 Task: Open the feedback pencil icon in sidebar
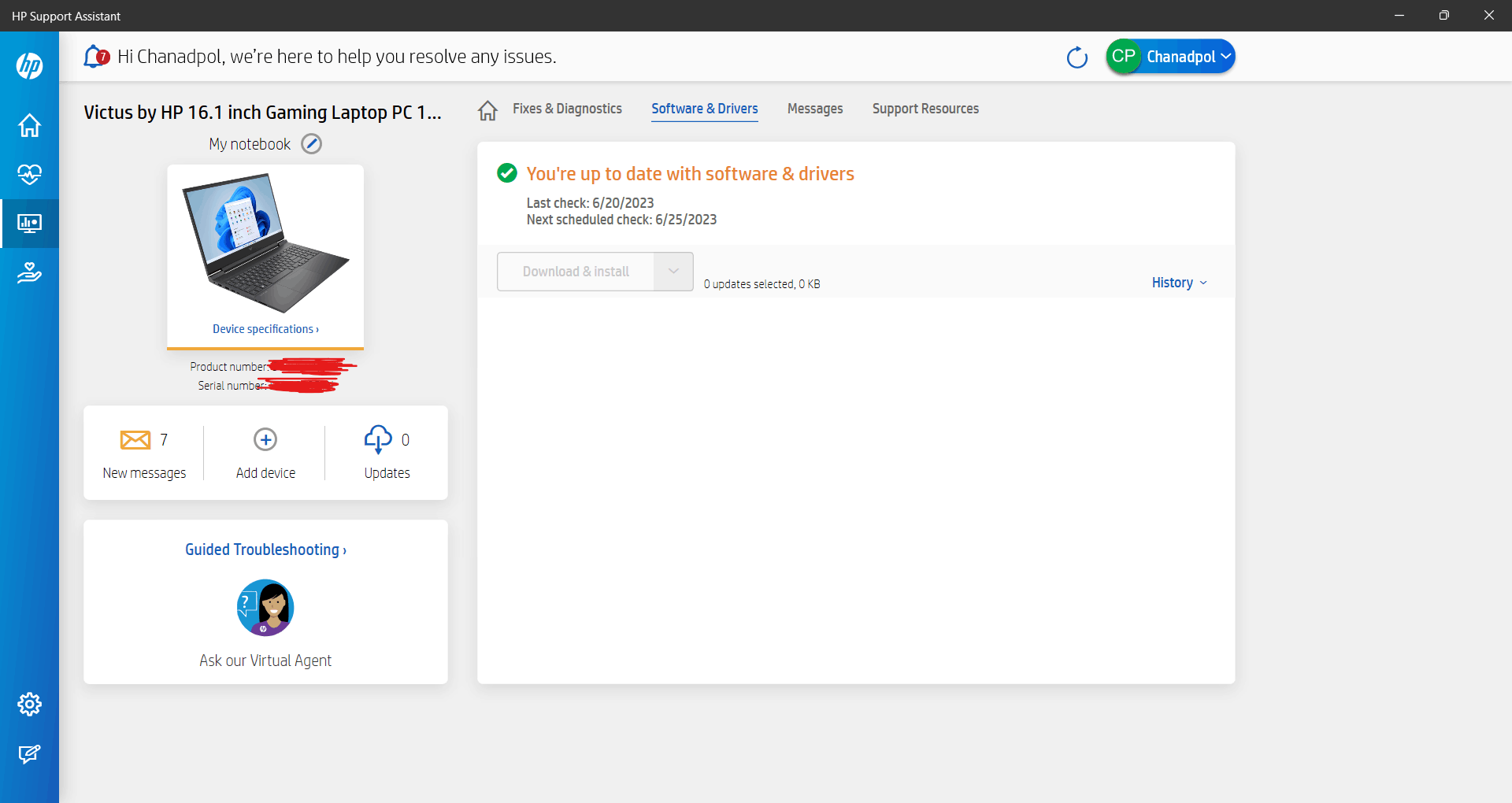pos(29,754)
